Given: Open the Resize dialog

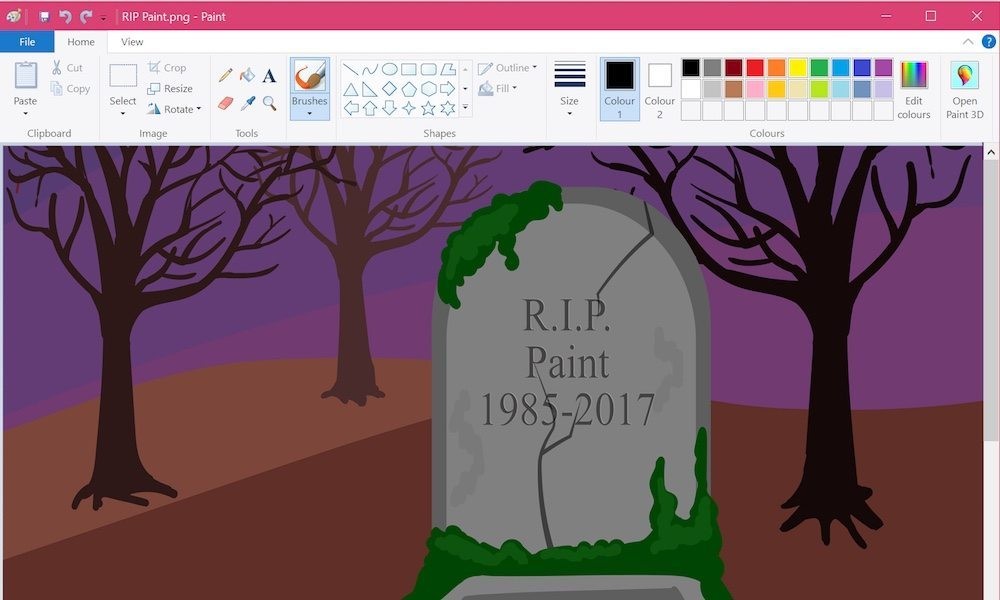Looking at the screenshot, I should [170, 89].
